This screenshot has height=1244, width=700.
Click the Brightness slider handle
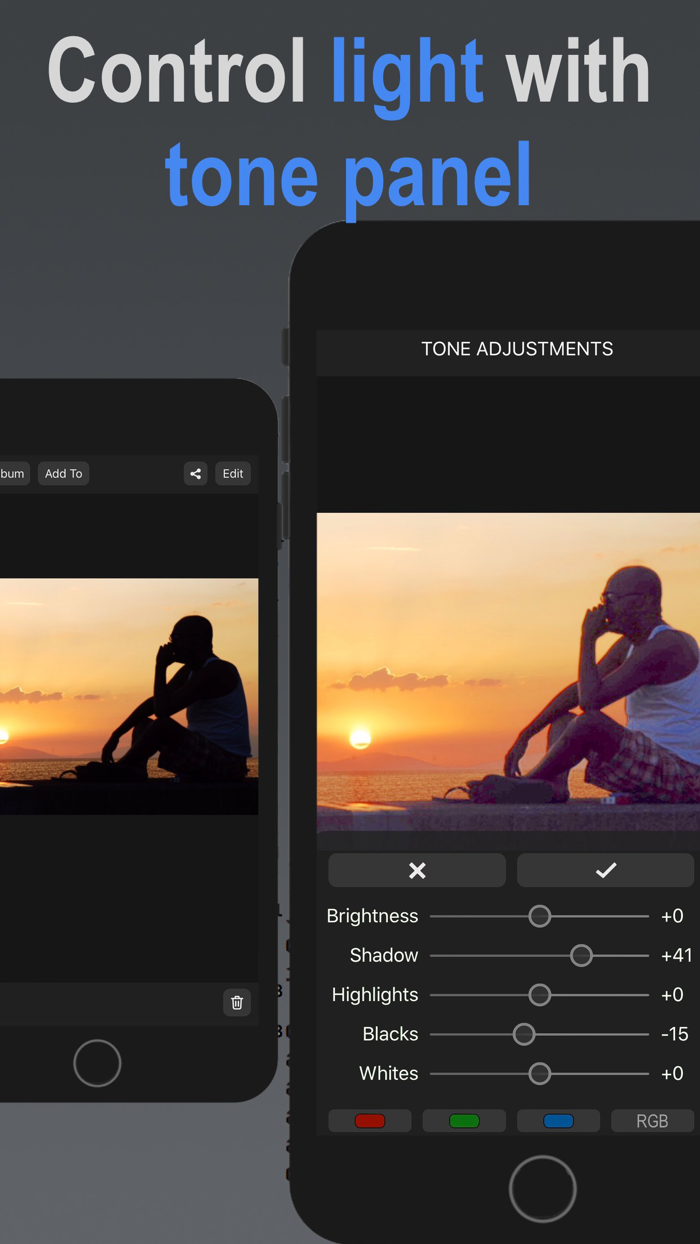pos(540,916)
